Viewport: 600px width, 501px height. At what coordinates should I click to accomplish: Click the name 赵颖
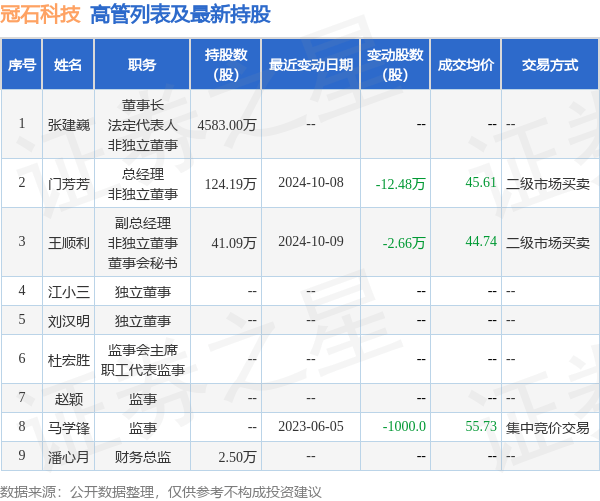tap(69, 399)
